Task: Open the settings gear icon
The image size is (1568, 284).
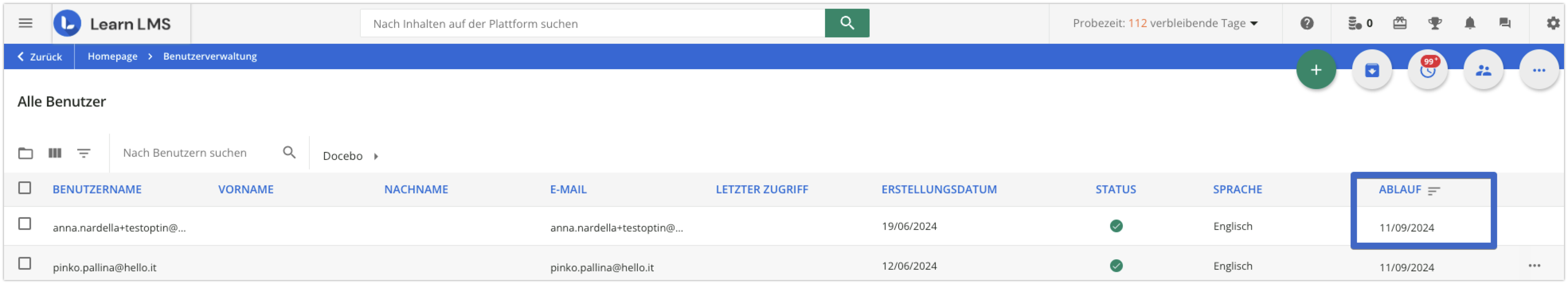Action: [x=1553, y=23]
